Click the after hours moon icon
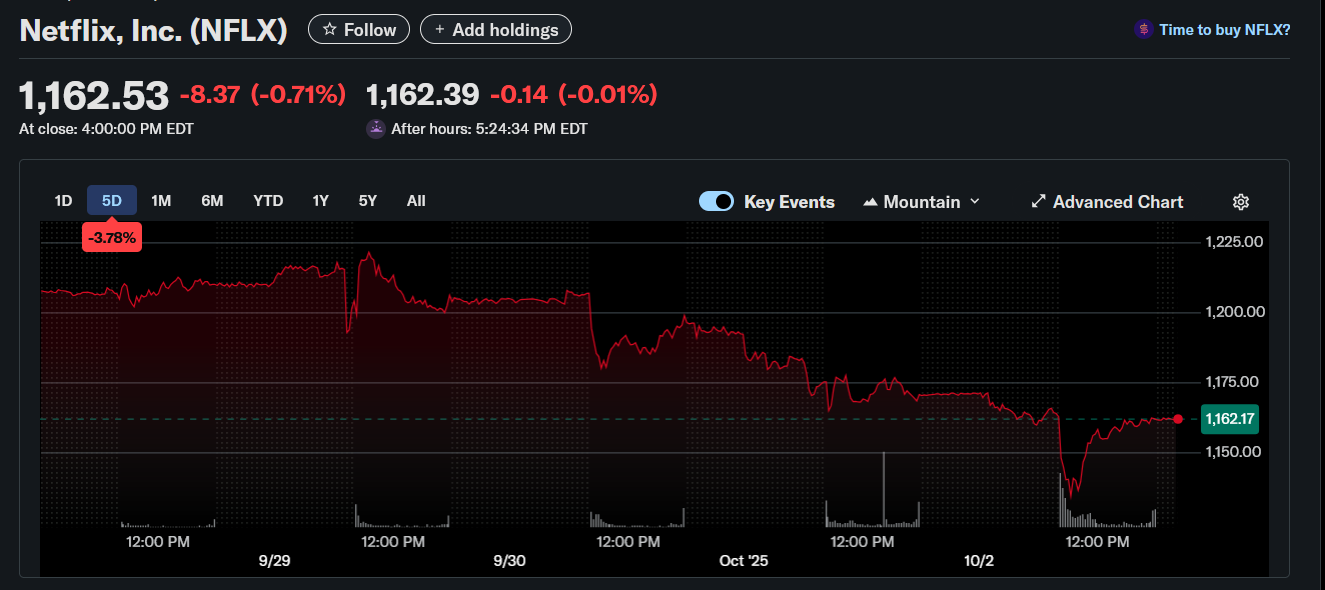 click(x=376, y=129)
